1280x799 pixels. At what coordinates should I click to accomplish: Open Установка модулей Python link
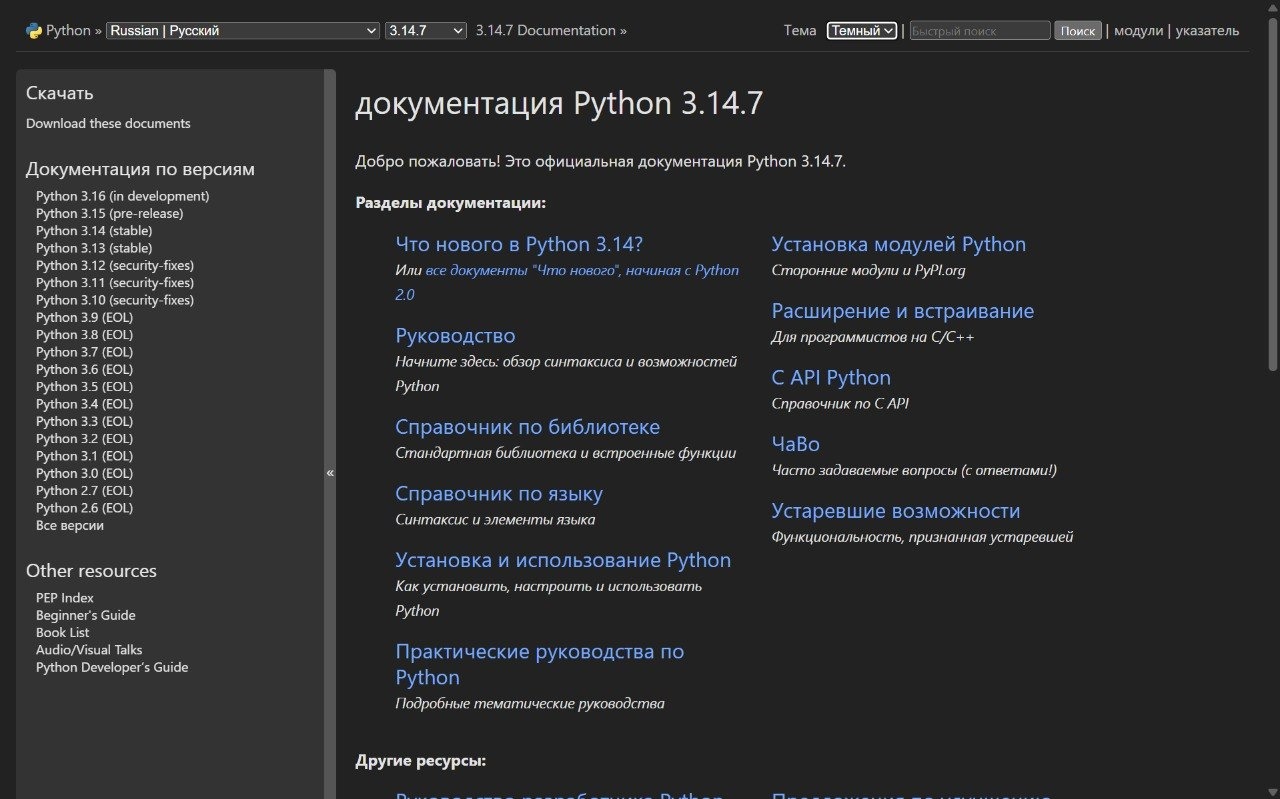coord(899,244)
